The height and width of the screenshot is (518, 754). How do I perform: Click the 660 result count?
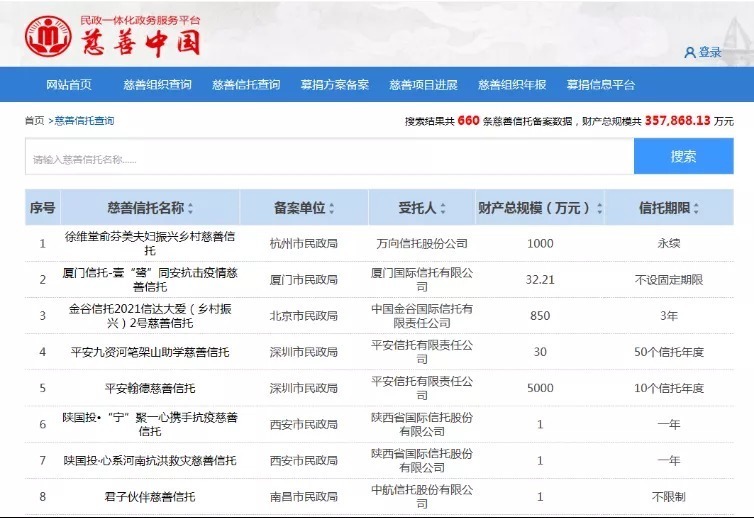pyautogui.click(x=468, y=120)
